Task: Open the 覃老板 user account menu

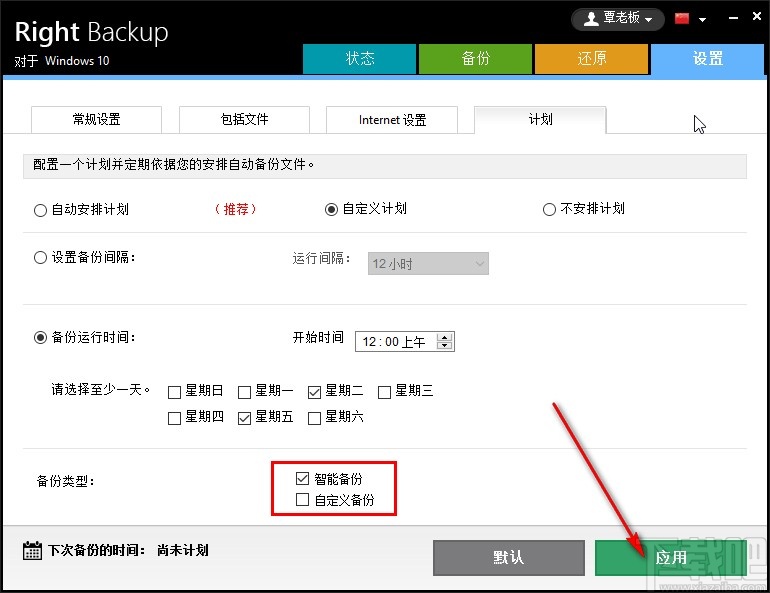Action: (x=618, y=19)
